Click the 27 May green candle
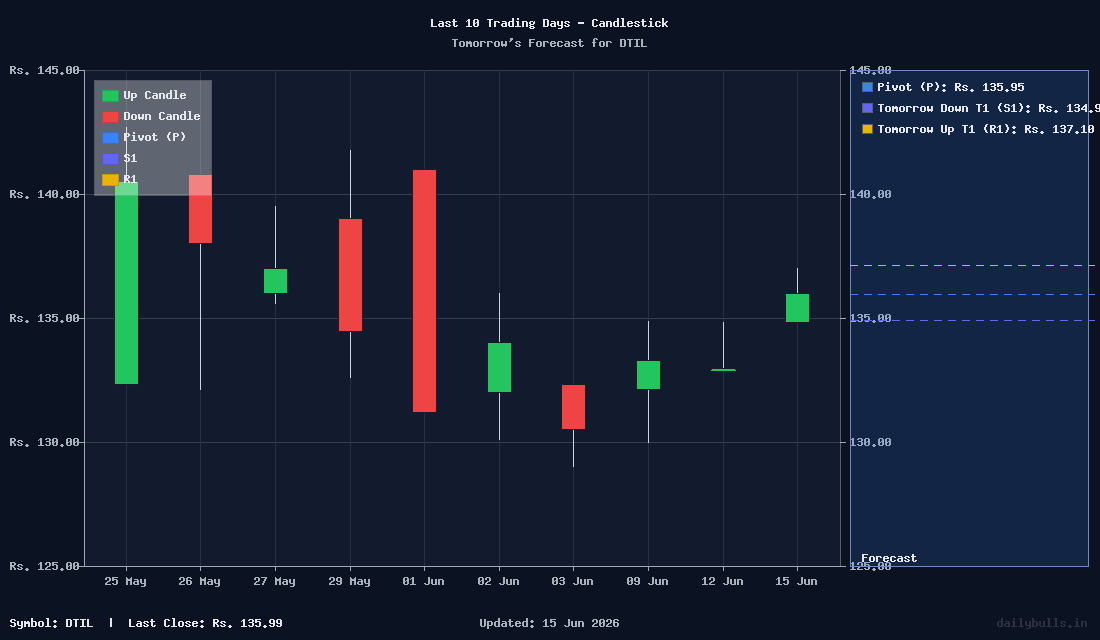Viewport: 1100px width, 640px height. tap(275, 281)
